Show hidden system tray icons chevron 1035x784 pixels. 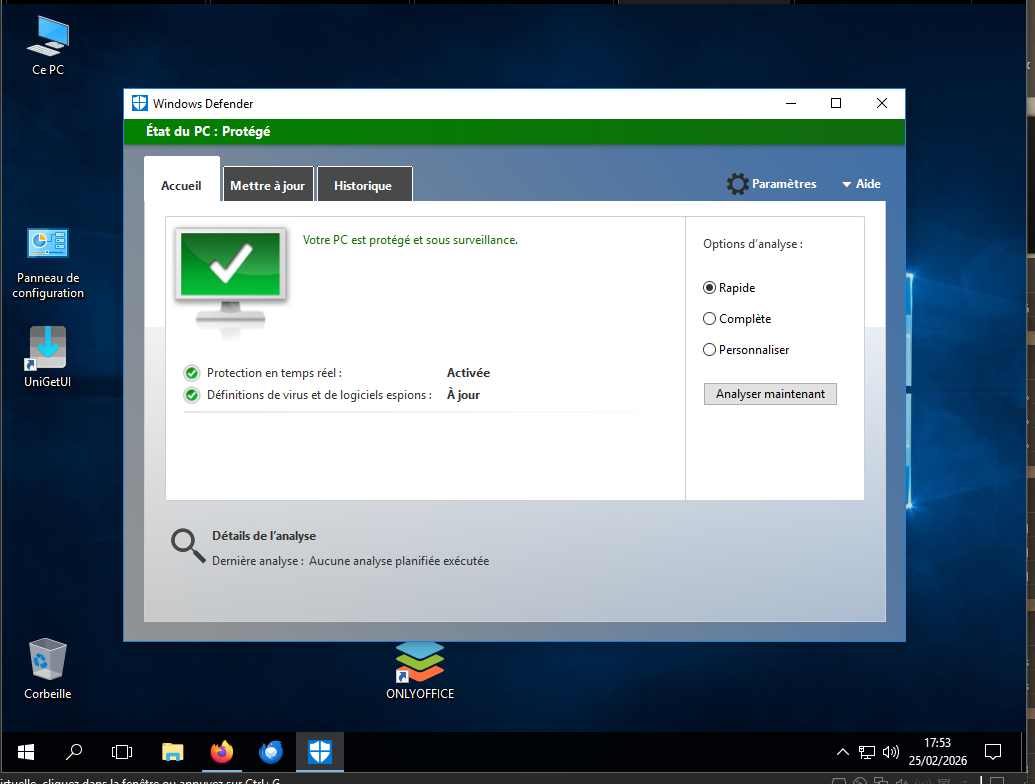842,752
